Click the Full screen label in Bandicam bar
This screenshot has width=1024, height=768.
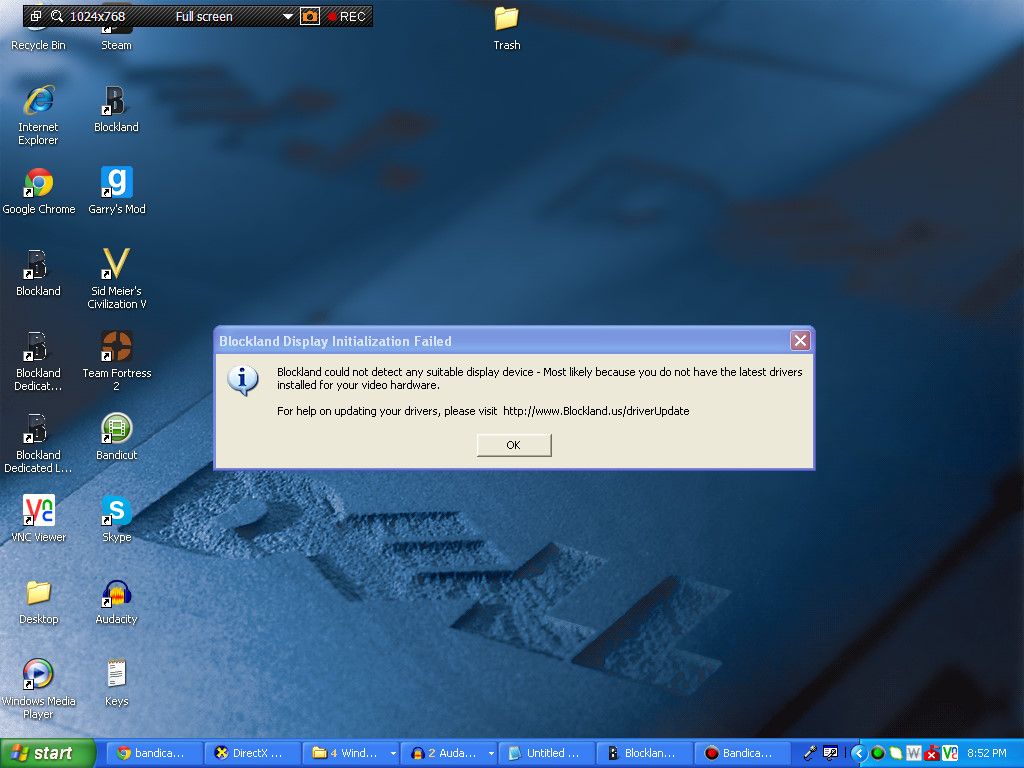point(204,16)
